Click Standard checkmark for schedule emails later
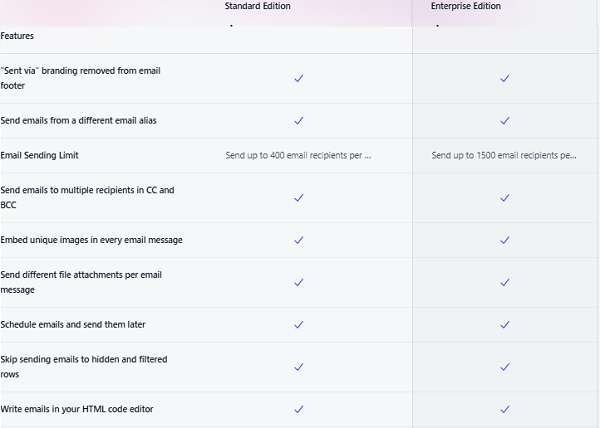Screen dimensions: 600x428 (x=298, y=325)
